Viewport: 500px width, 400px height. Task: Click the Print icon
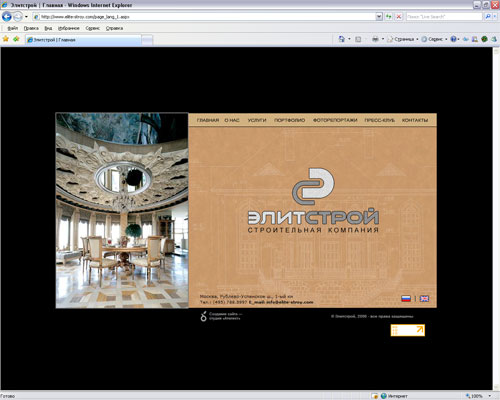tap(375, 39)
